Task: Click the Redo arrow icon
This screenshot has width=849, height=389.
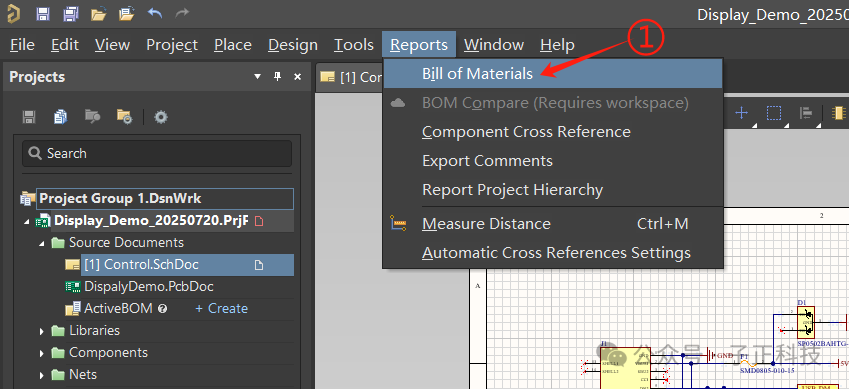Action: click(x=182, y=14)
